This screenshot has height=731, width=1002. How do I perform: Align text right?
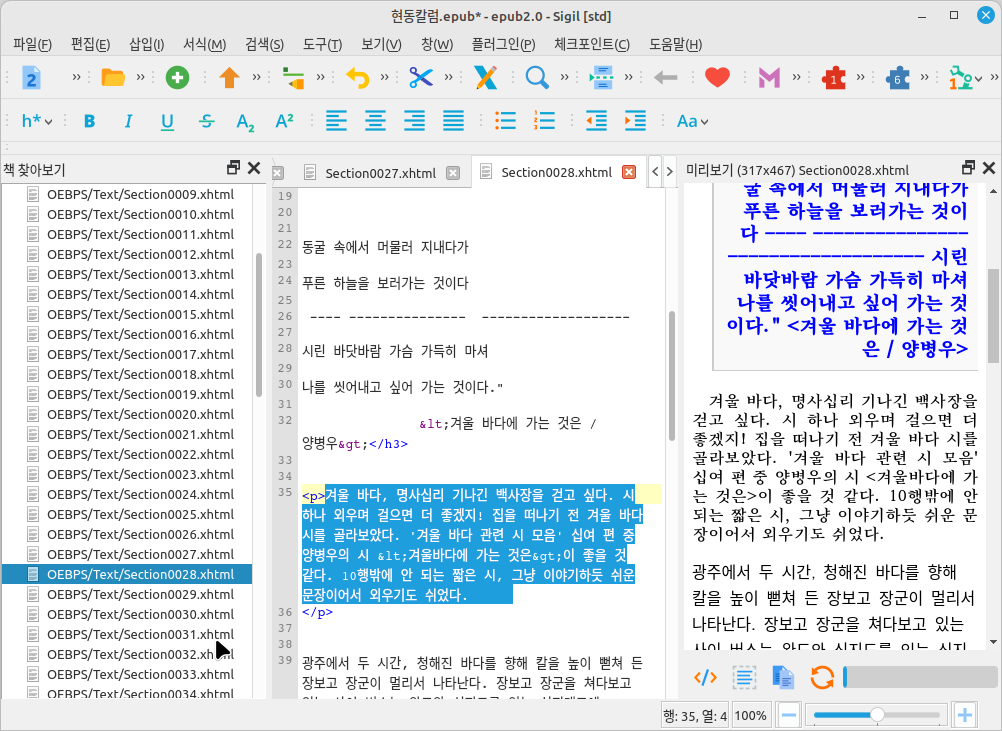point(414,121)
